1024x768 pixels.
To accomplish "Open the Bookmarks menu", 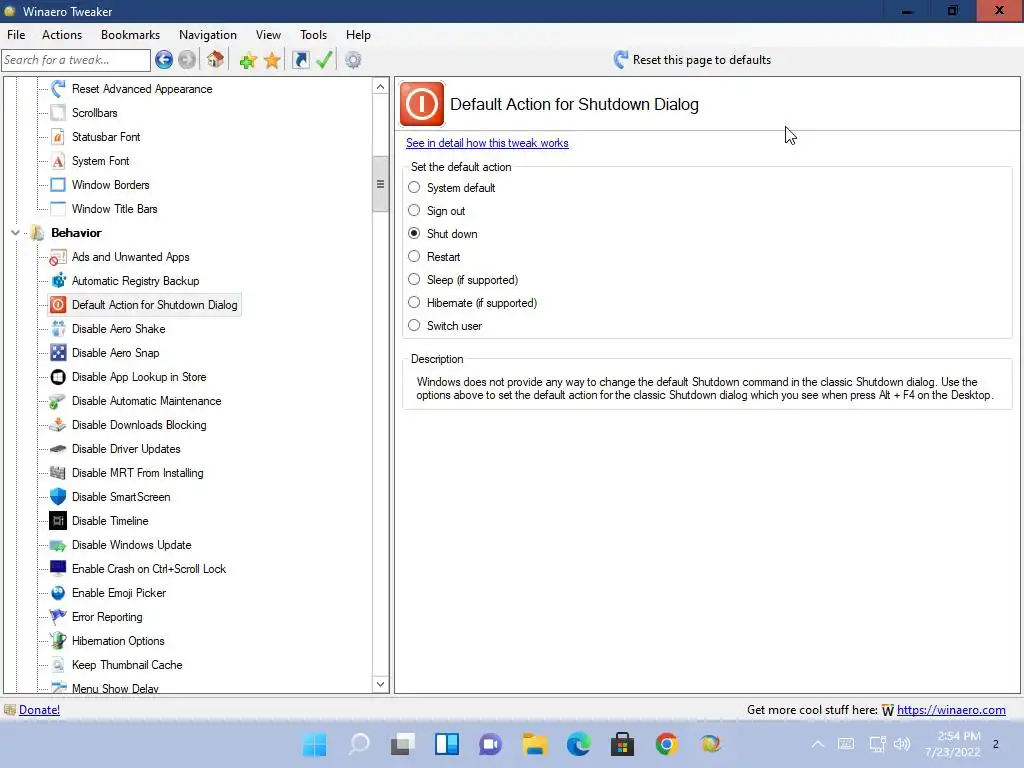I will [x=130, y=35].
